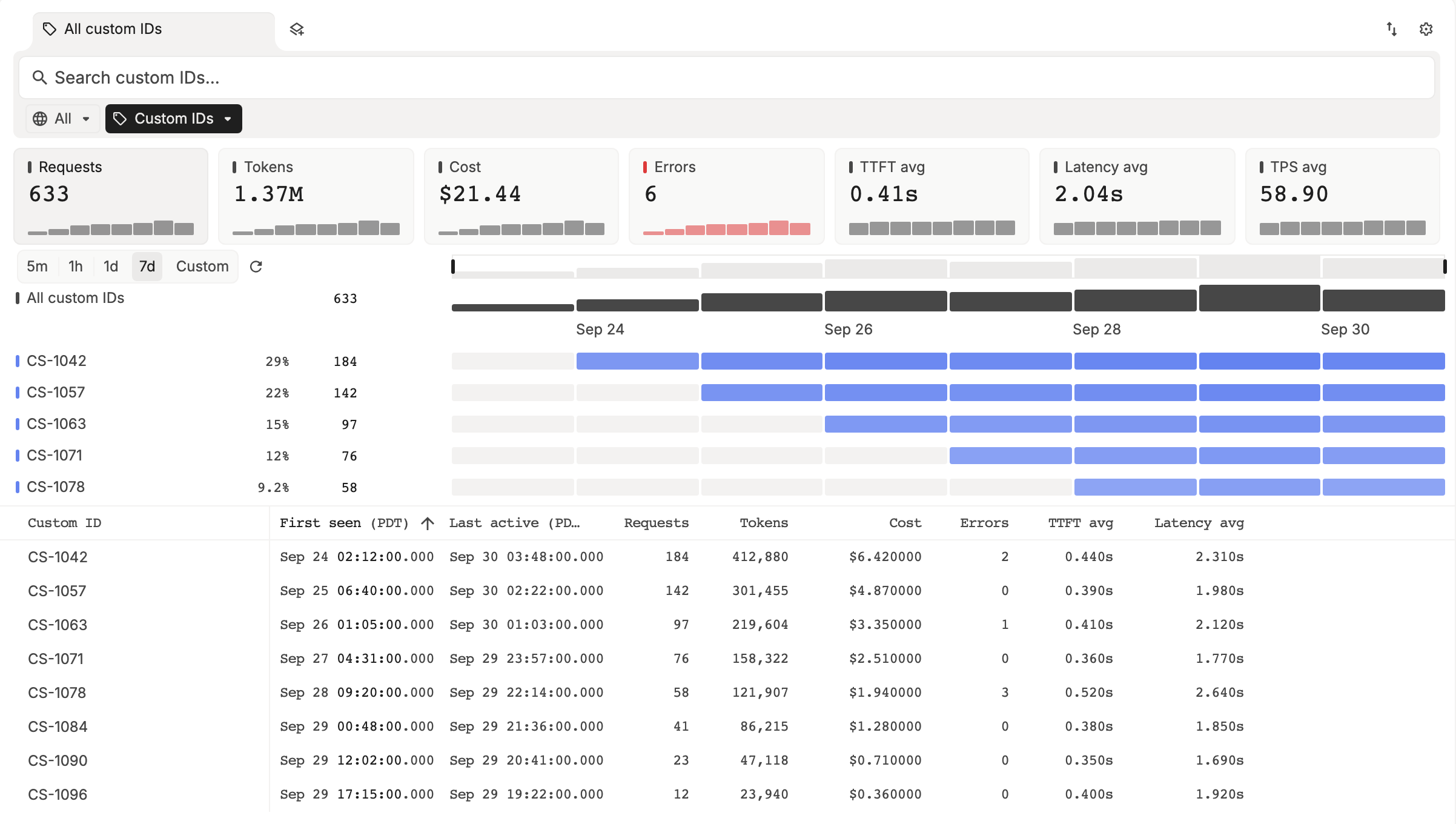Open the CS-1096 table row
The height and width of the screenshot is (824, 1456).
coord(727,794)
